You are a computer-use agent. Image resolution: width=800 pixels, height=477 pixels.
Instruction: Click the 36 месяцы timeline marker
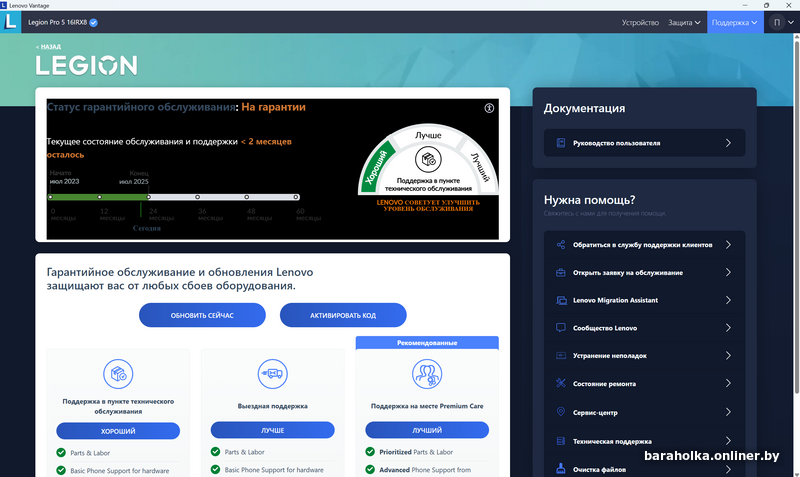[x=197, y=197]
